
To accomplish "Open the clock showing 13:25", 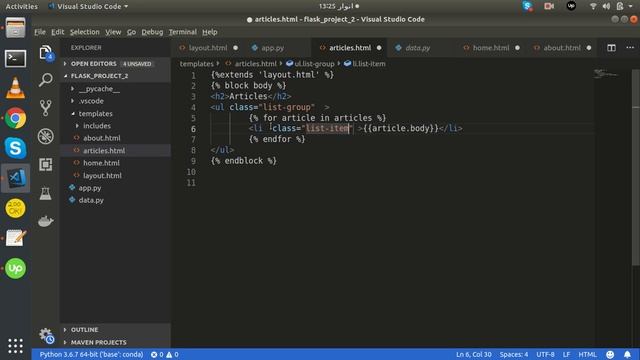I will 338,6.
